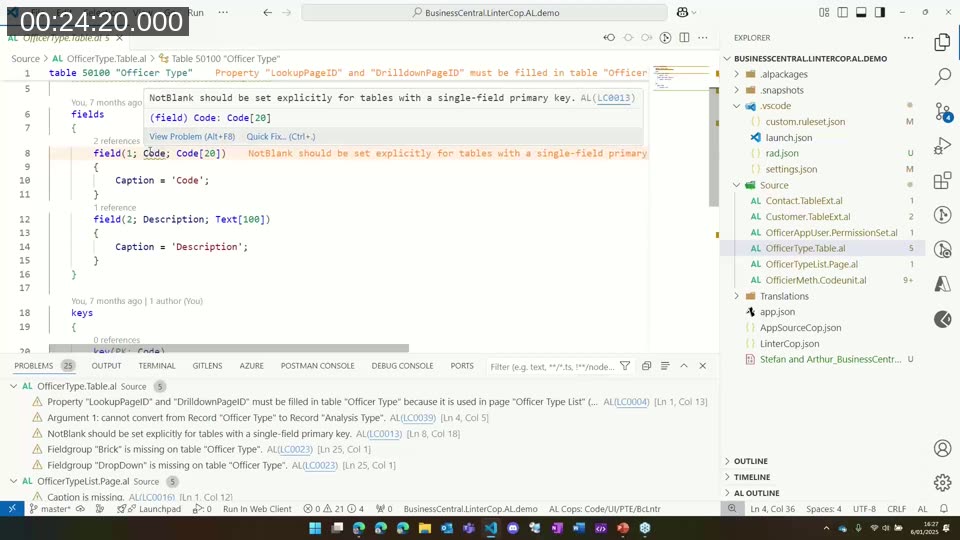Click errors and warnings count in status bar
The width and height of the screenshot is (960, 540).
tap(334, 509)
